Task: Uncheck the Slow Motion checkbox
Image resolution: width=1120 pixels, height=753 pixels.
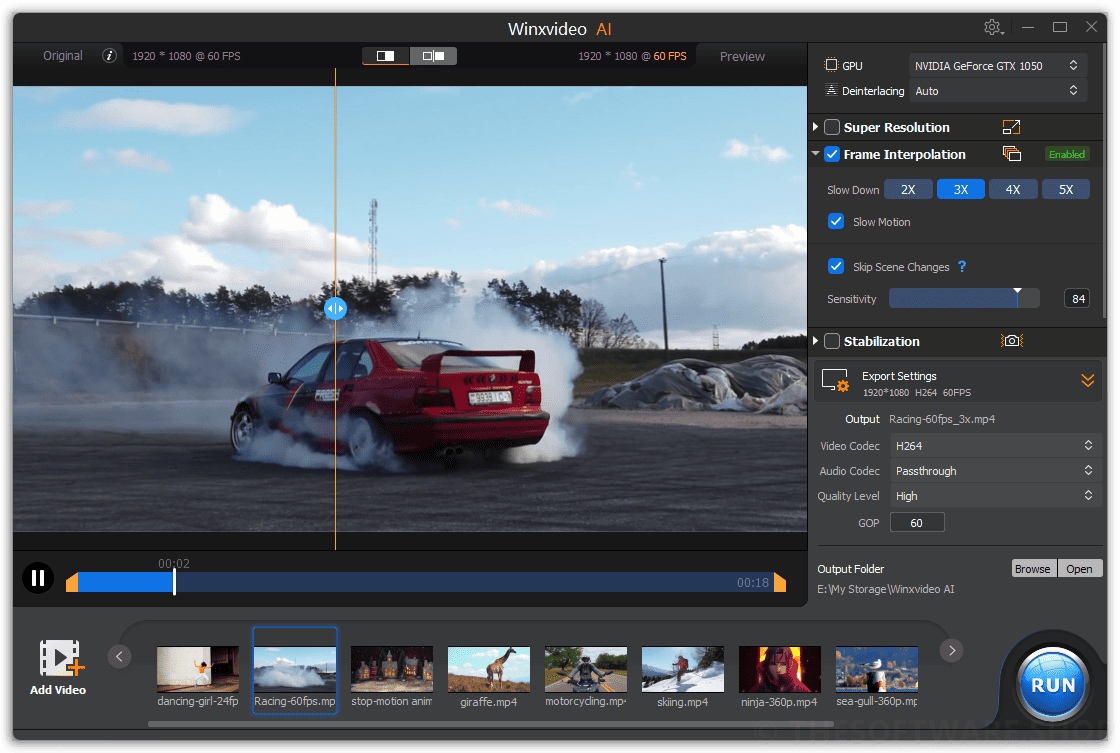Action: pyautogui.click(x=836, y=221)
